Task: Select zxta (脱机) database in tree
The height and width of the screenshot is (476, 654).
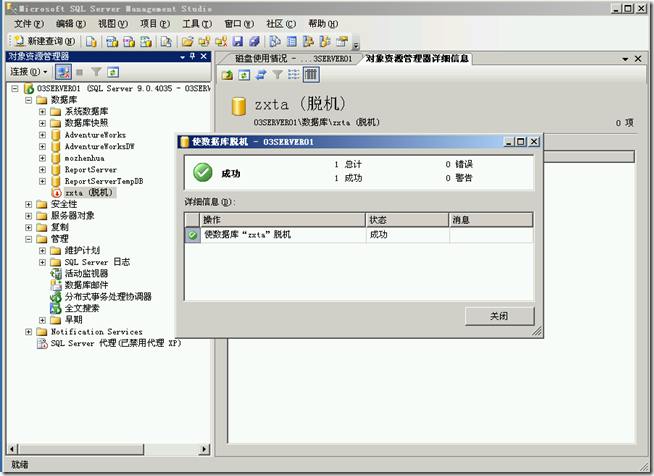Action: [88, 193]
